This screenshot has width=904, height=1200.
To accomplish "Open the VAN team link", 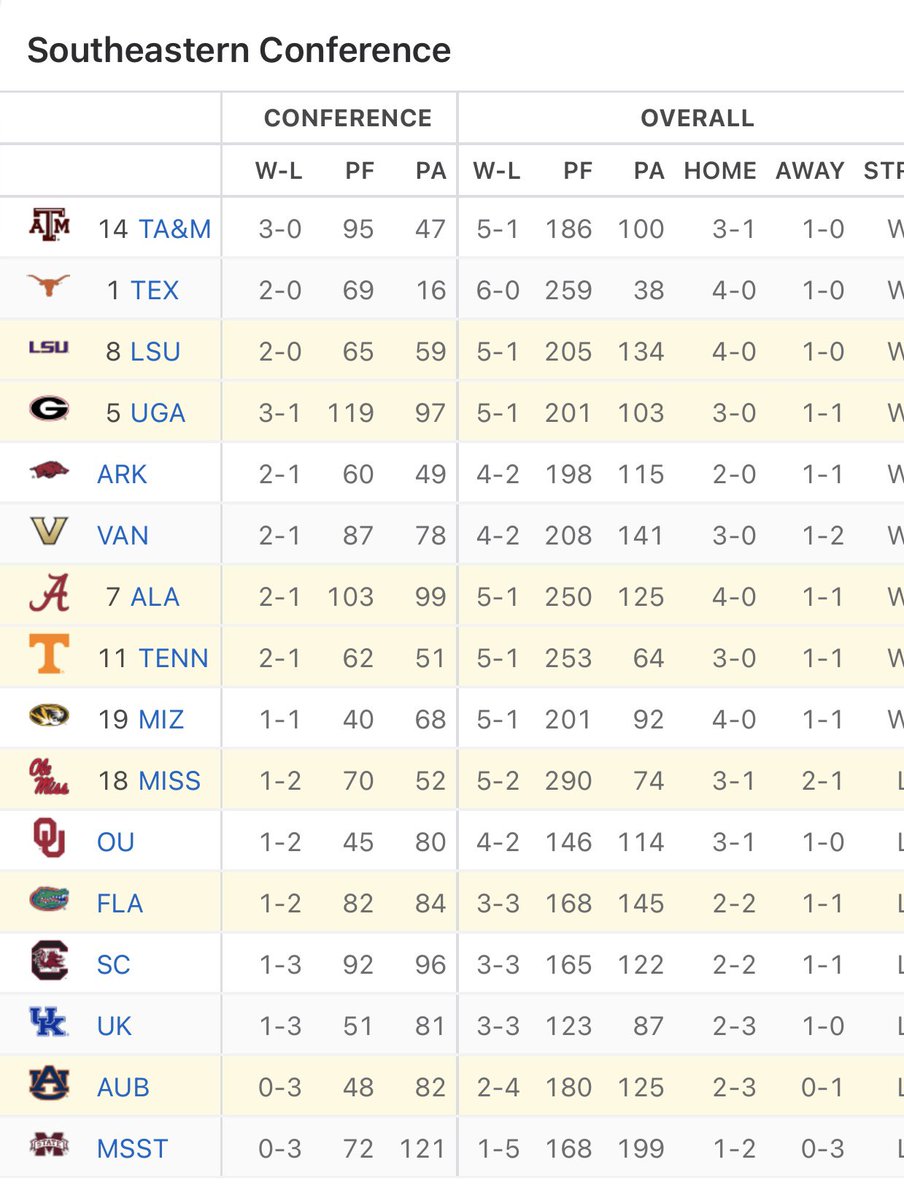I will coord(123,536).
